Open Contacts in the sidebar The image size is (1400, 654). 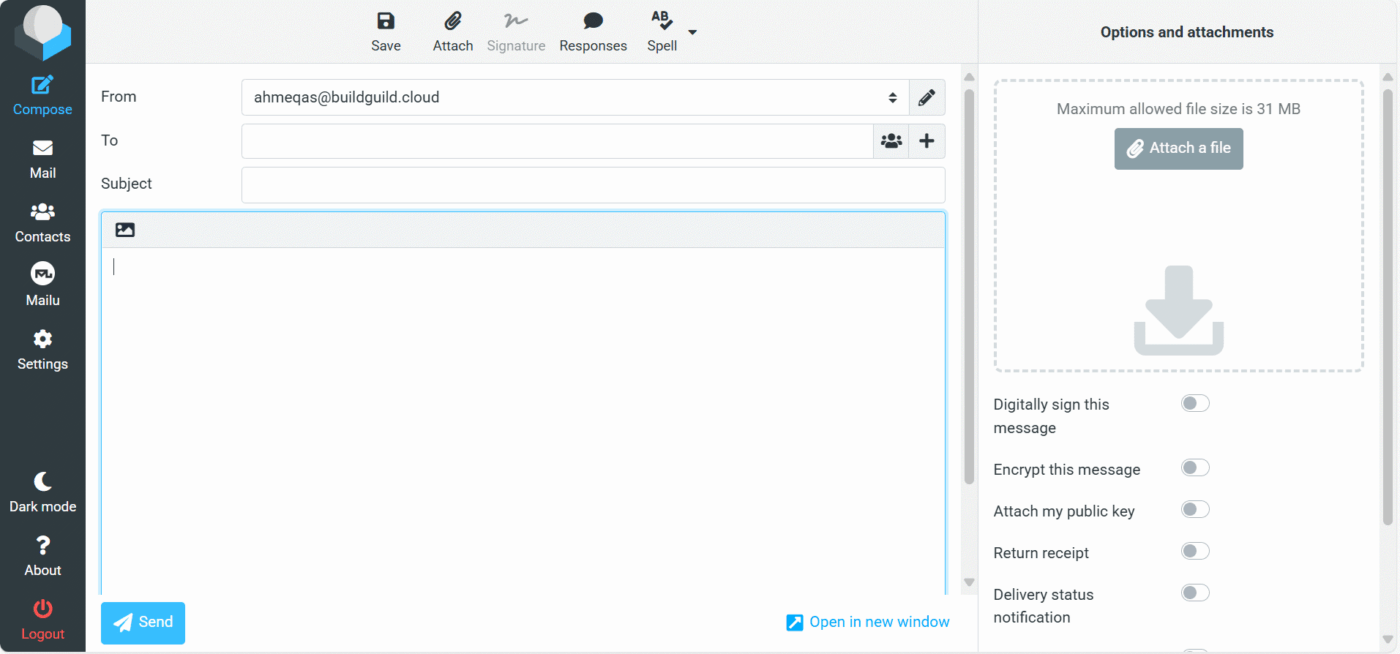[42, 222]
